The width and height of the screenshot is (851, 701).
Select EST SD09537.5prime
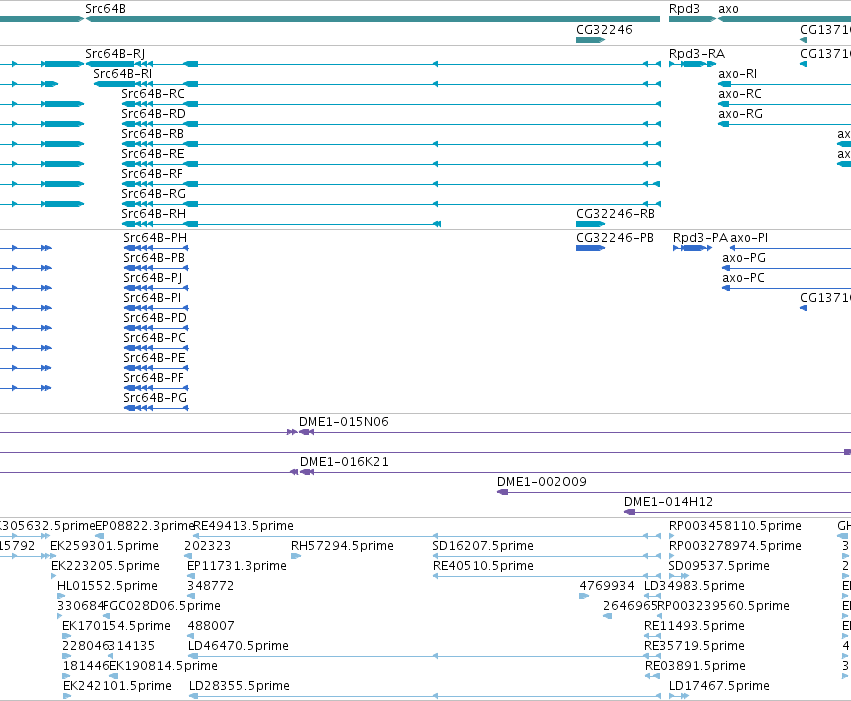(x=679, y=576)
